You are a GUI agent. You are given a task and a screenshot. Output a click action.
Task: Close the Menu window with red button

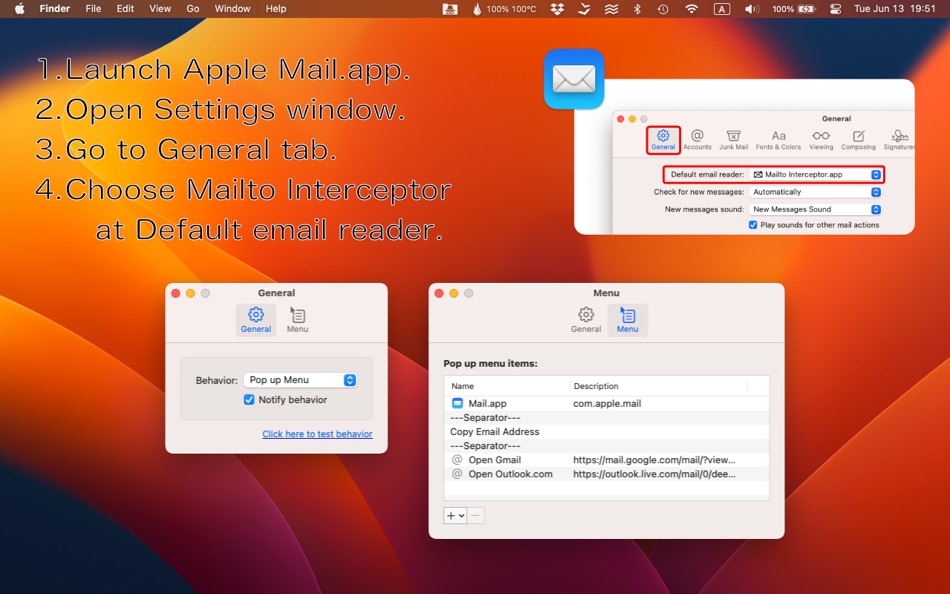(439, 293)
